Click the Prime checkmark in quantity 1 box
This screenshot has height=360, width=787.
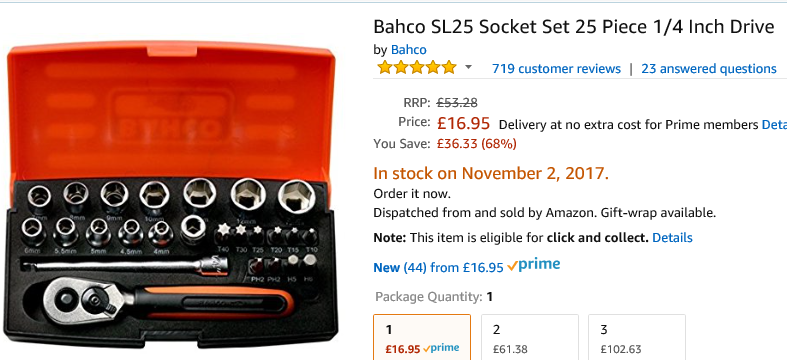click(427, 348)
